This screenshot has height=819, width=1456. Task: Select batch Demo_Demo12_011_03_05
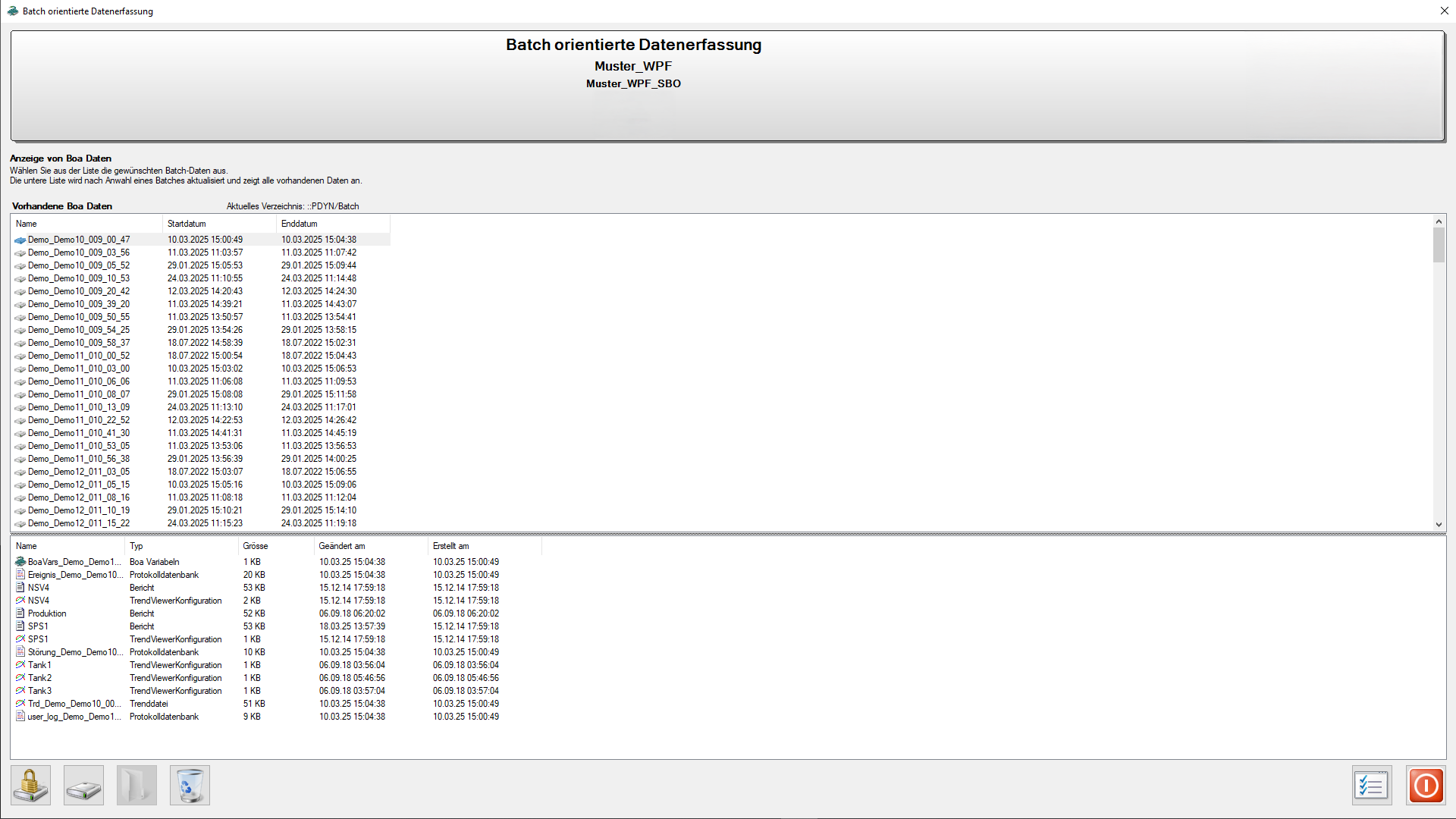(x=201, y=472)
